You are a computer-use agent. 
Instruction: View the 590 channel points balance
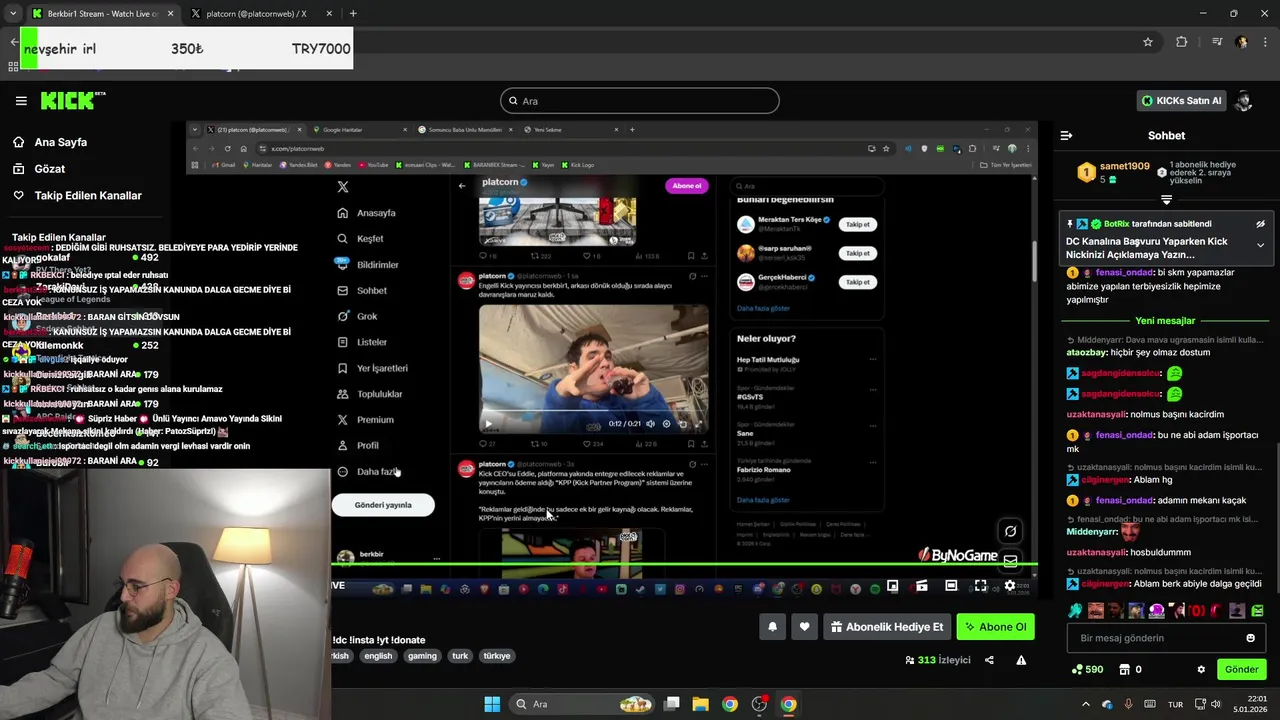click(1087, 670)
